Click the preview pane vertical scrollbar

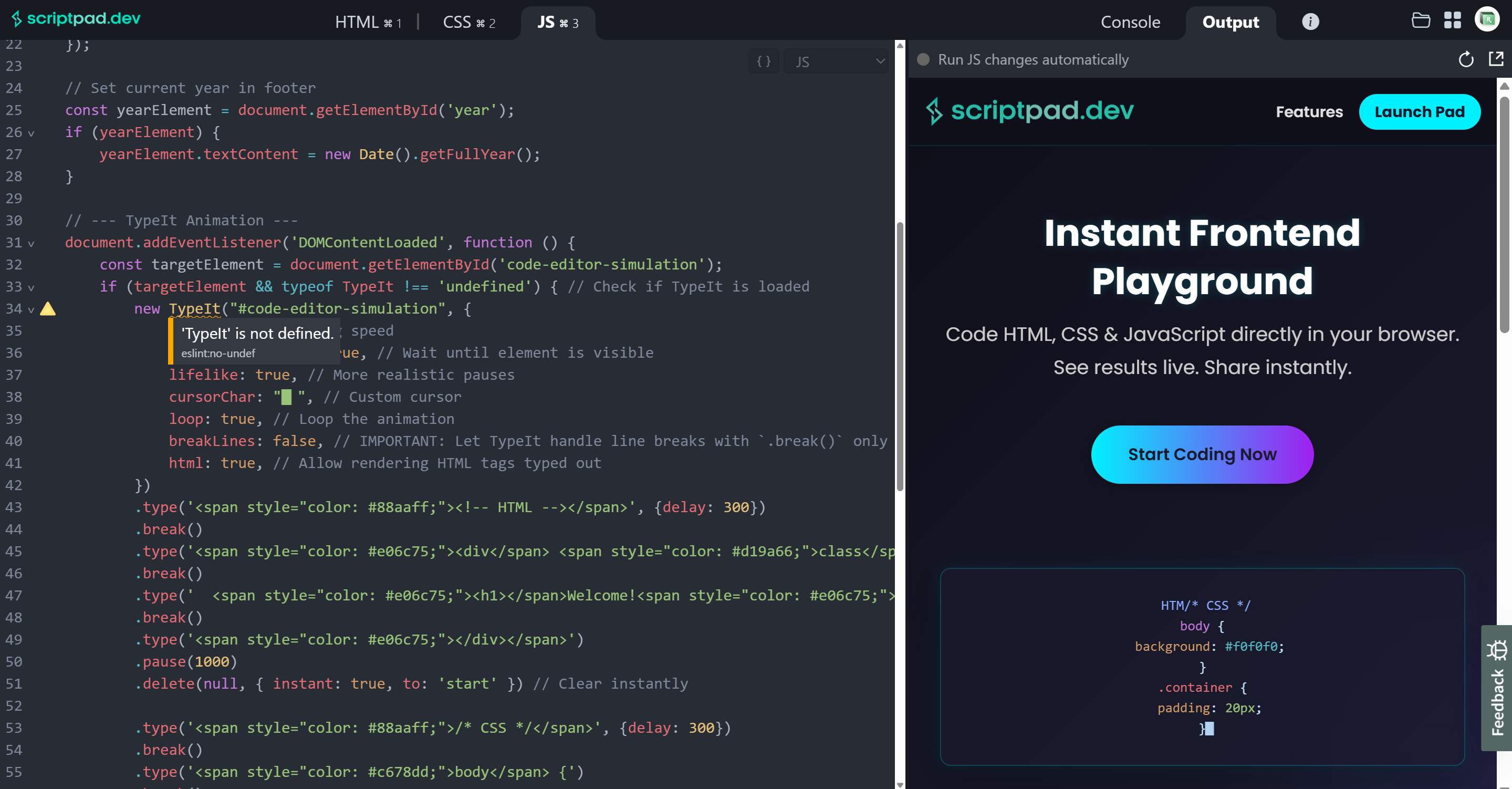tap(1504, 215)
